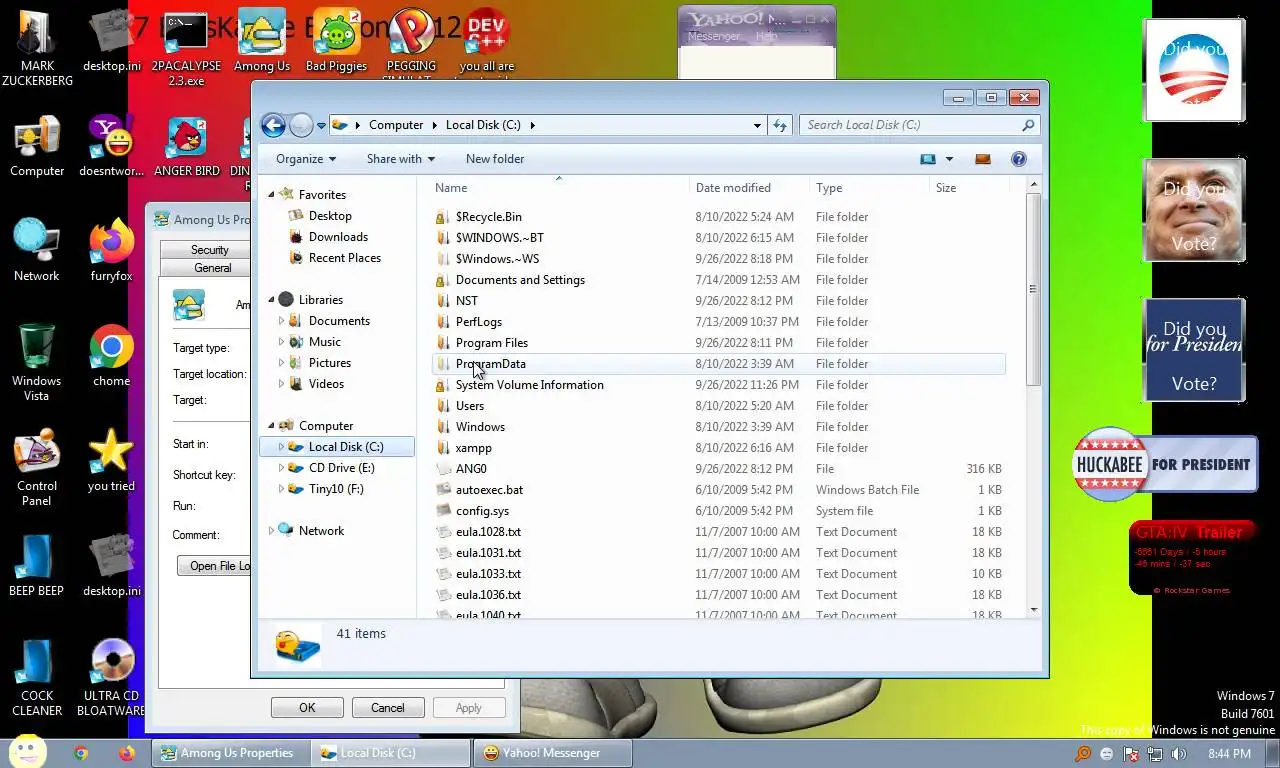The width and height of the screenshot is (1280, 768).
Task: Open the ULTRA CD BLOATWARE icon
Action: pos(111,677)
